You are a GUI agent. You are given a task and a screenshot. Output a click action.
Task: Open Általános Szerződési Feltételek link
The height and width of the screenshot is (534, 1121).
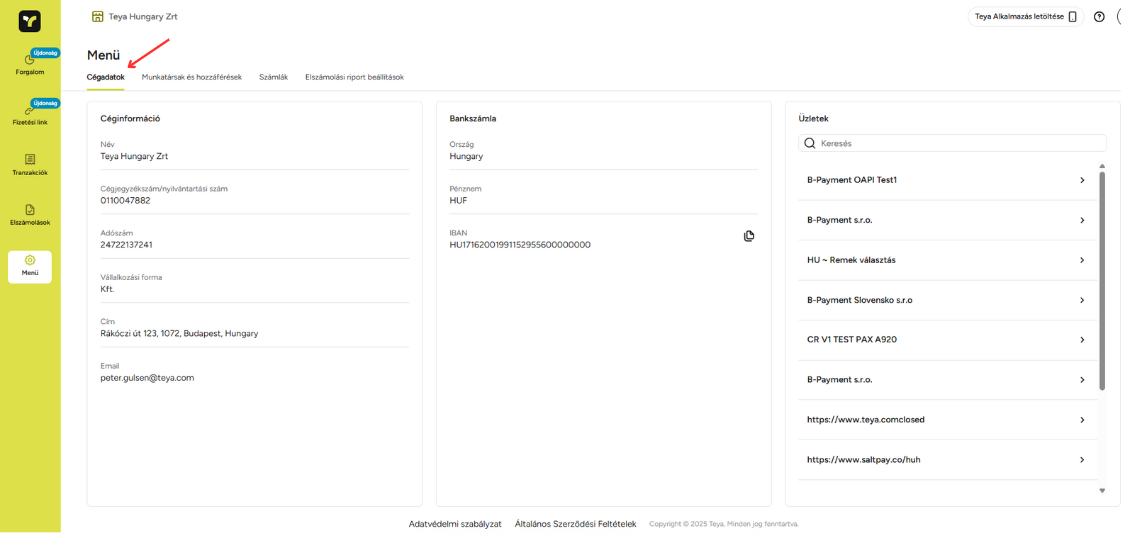576,524
